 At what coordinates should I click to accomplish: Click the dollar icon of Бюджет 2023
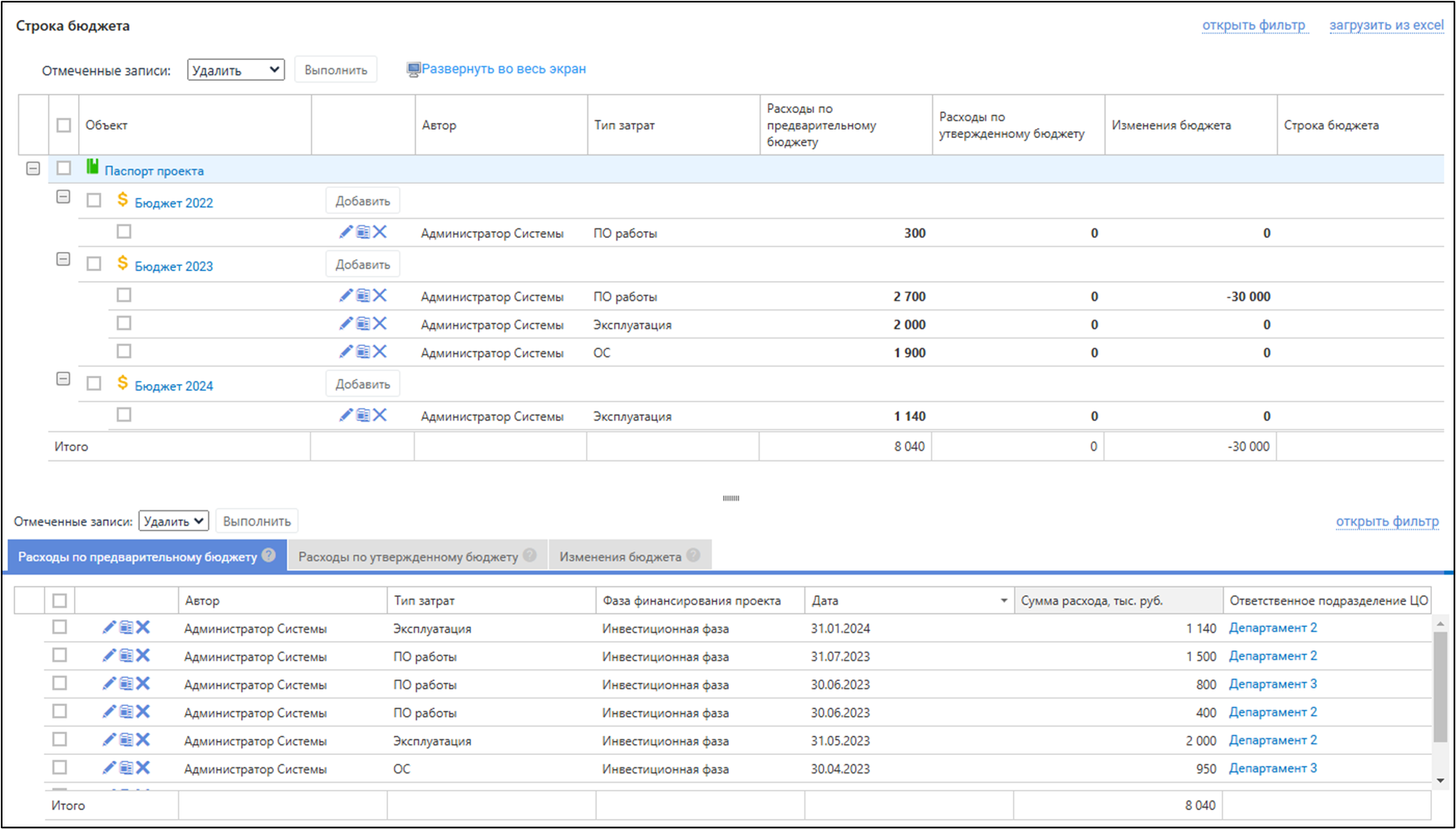pyautogui.click(x=122, y=264)
